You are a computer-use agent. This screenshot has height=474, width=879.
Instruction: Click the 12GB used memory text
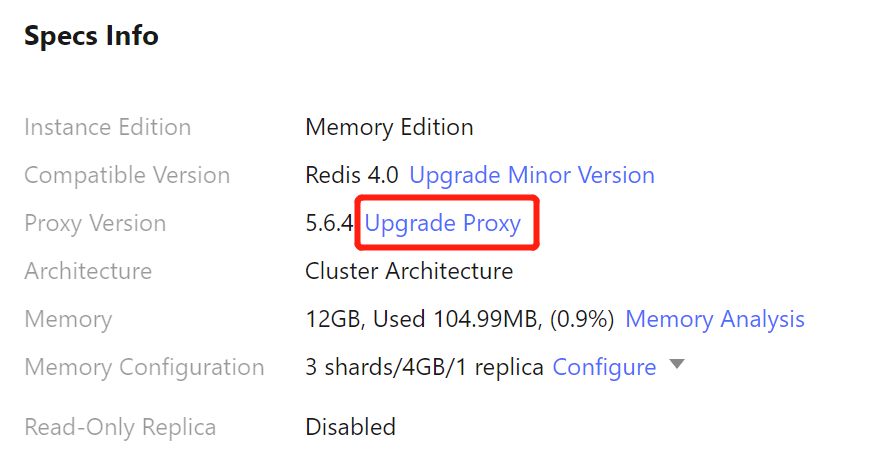click(x=459, y=319)
